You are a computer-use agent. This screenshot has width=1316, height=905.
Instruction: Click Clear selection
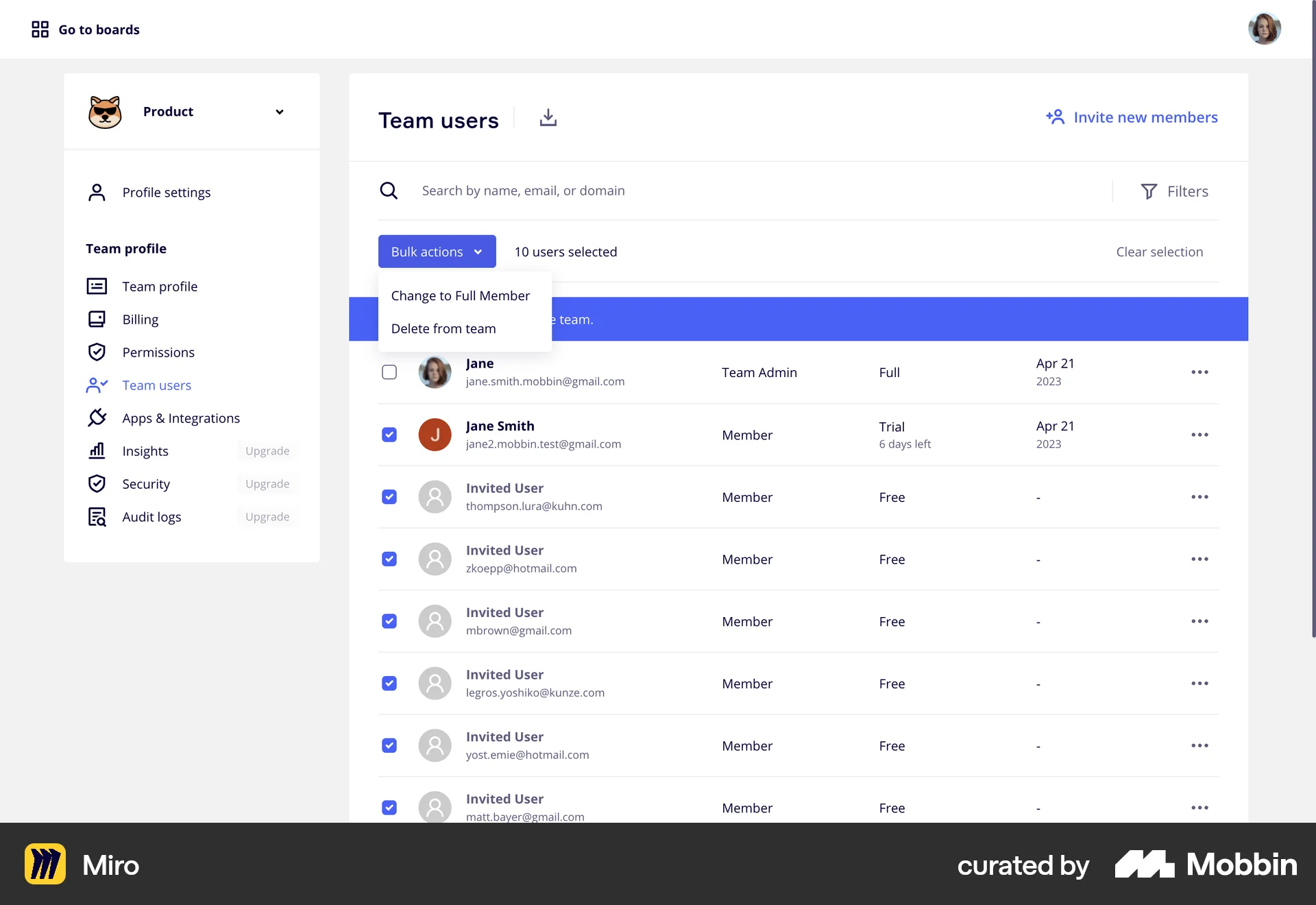point(1159,252)
